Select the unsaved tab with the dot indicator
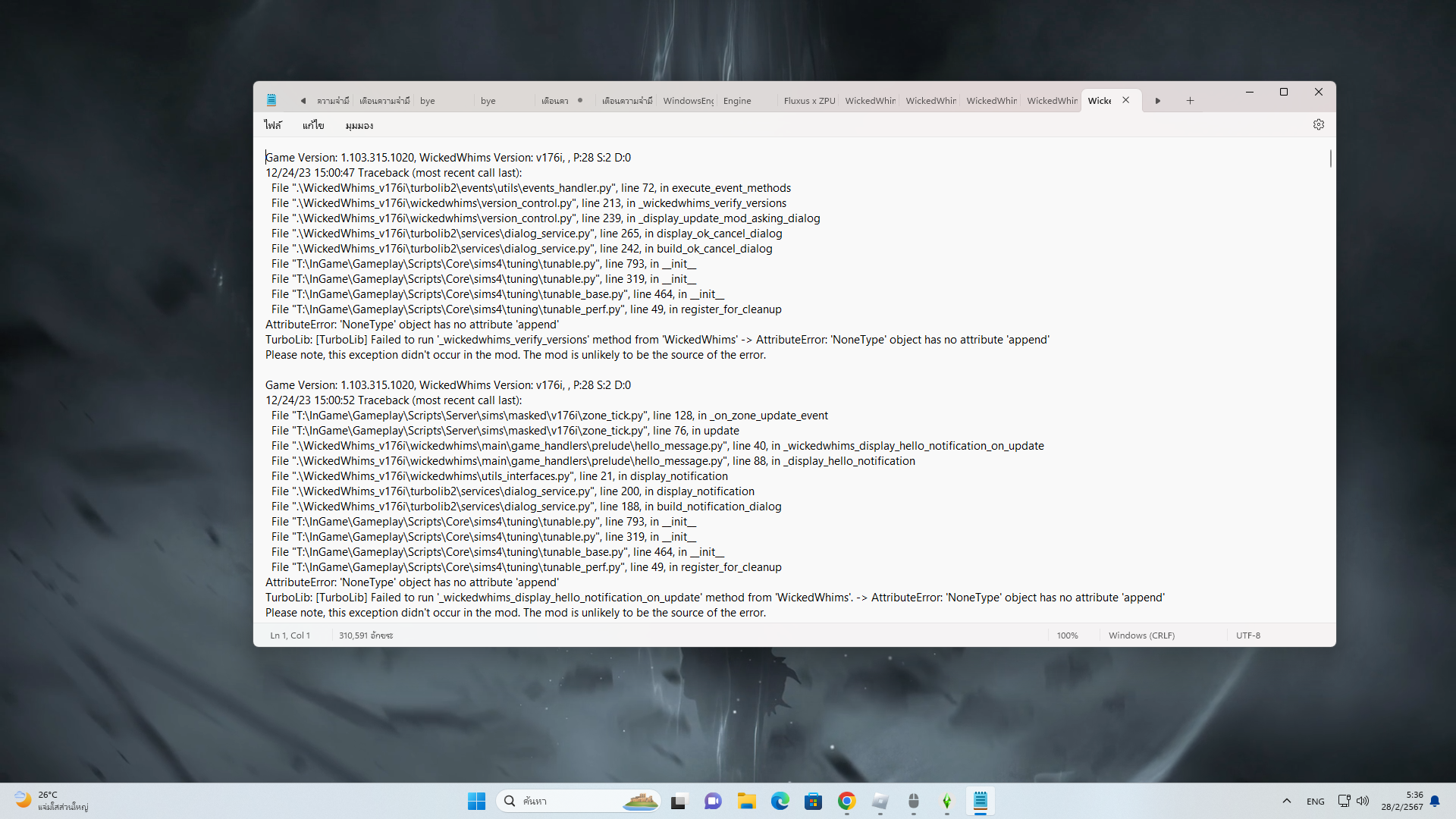The width and height of the screenshot is (1456, 819). [565, 101]
